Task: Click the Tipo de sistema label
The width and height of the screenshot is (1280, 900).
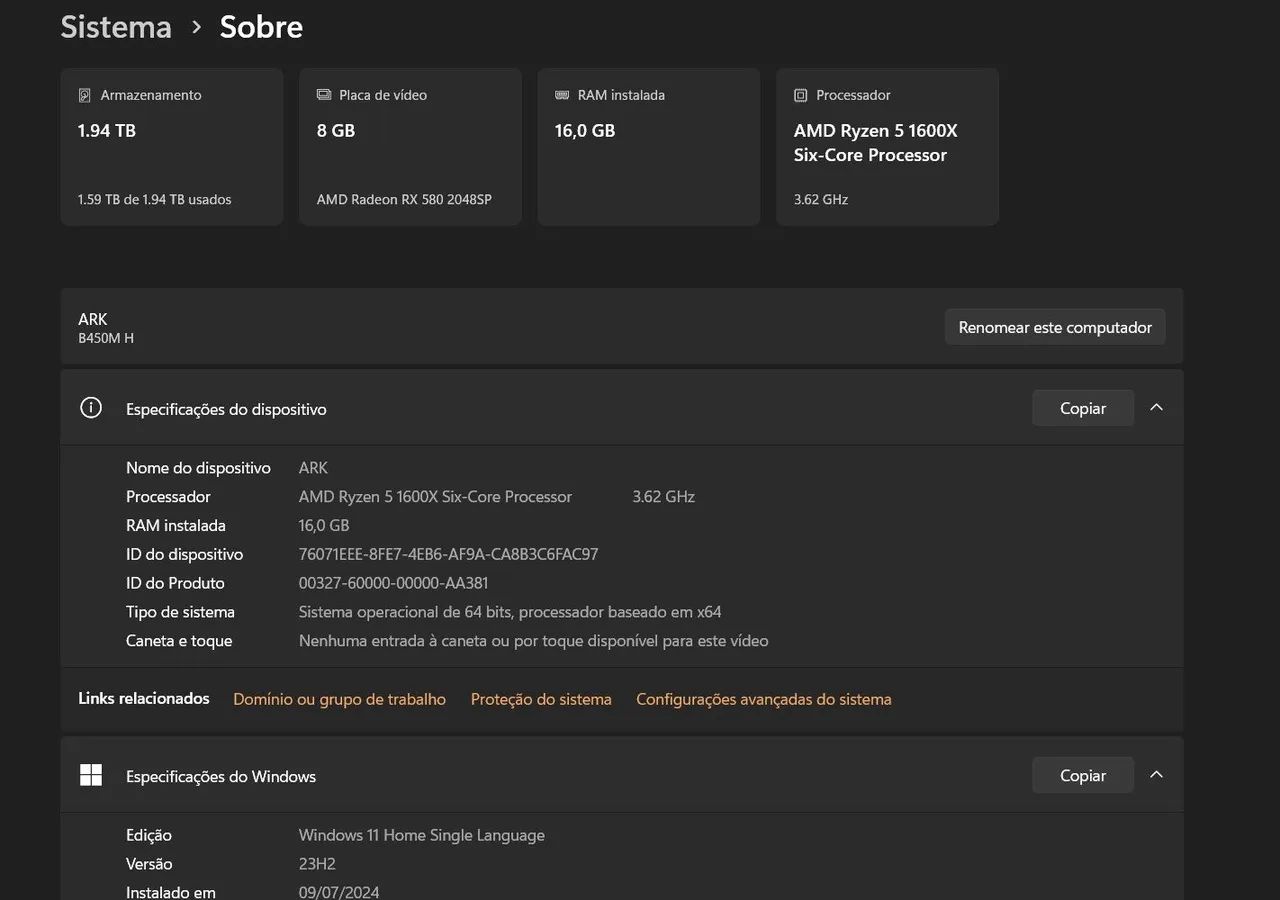Action: 180,612
